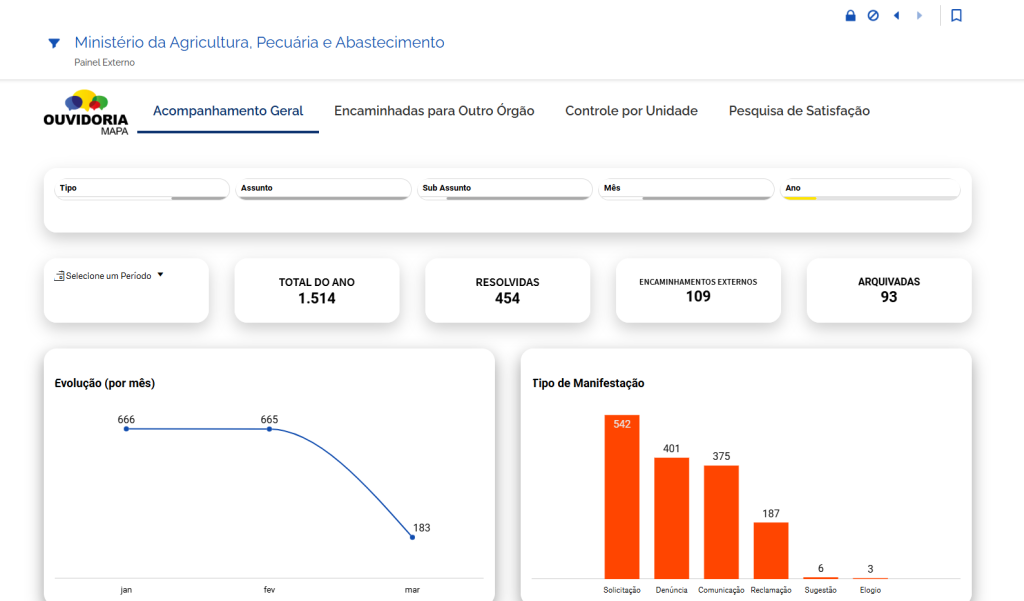Switch to Encaminhadas para Outro Órgão tab
1024x601 pixels.
(x=434, y=111)
